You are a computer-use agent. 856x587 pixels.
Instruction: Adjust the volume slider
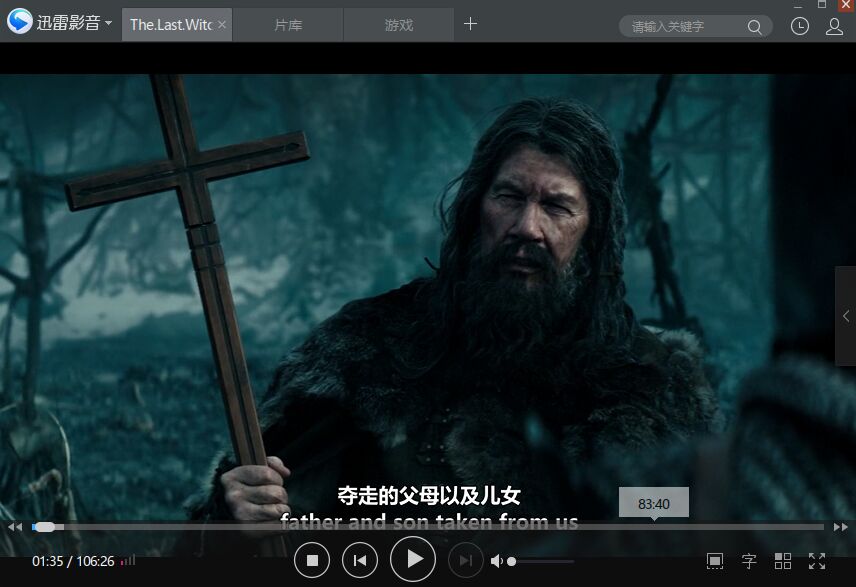coord(542,561)
